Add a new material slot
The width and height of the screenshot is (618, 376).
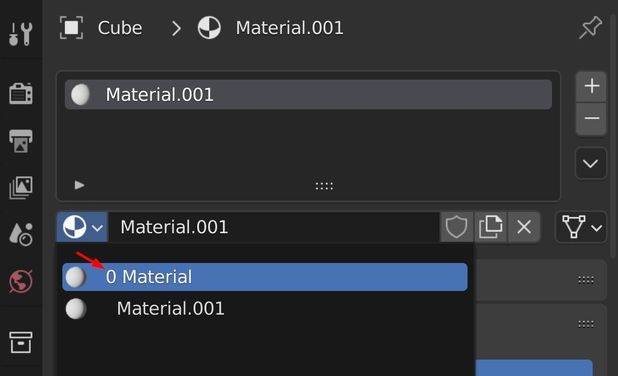(x=591, y=86)
